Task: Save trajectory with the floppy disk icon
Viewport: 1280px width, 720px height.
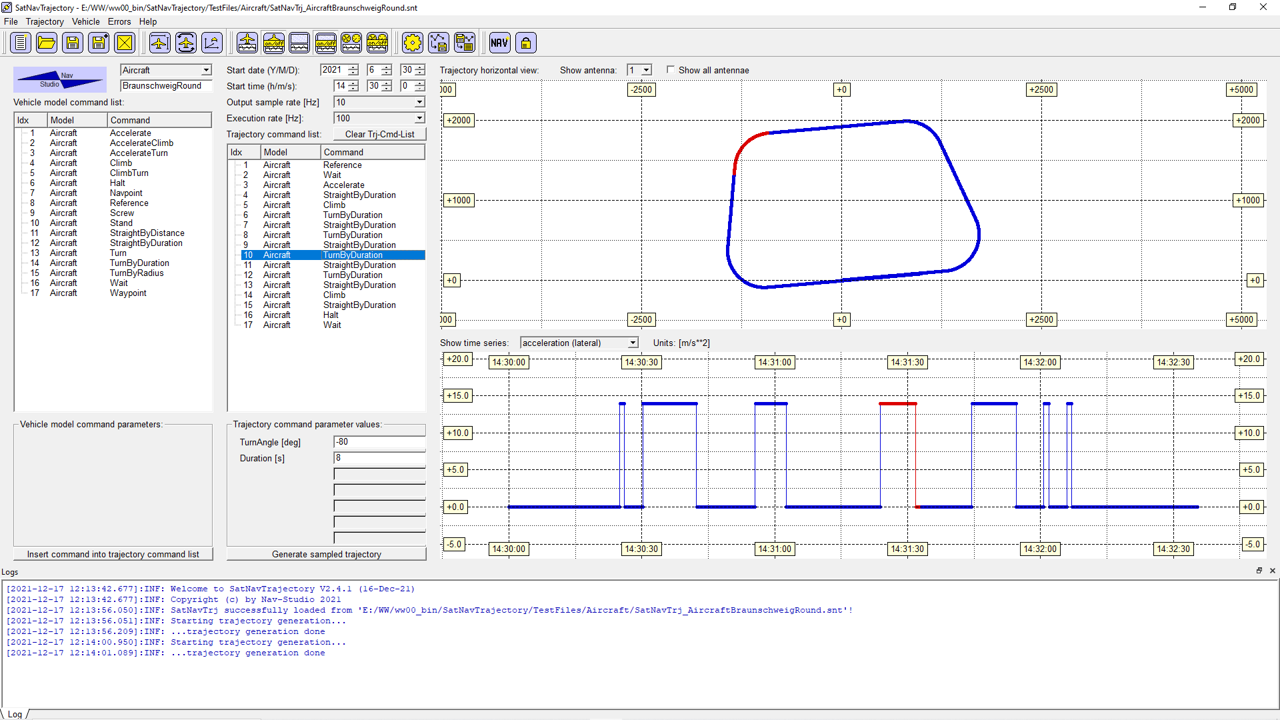Action: click(x=72, y=42)
